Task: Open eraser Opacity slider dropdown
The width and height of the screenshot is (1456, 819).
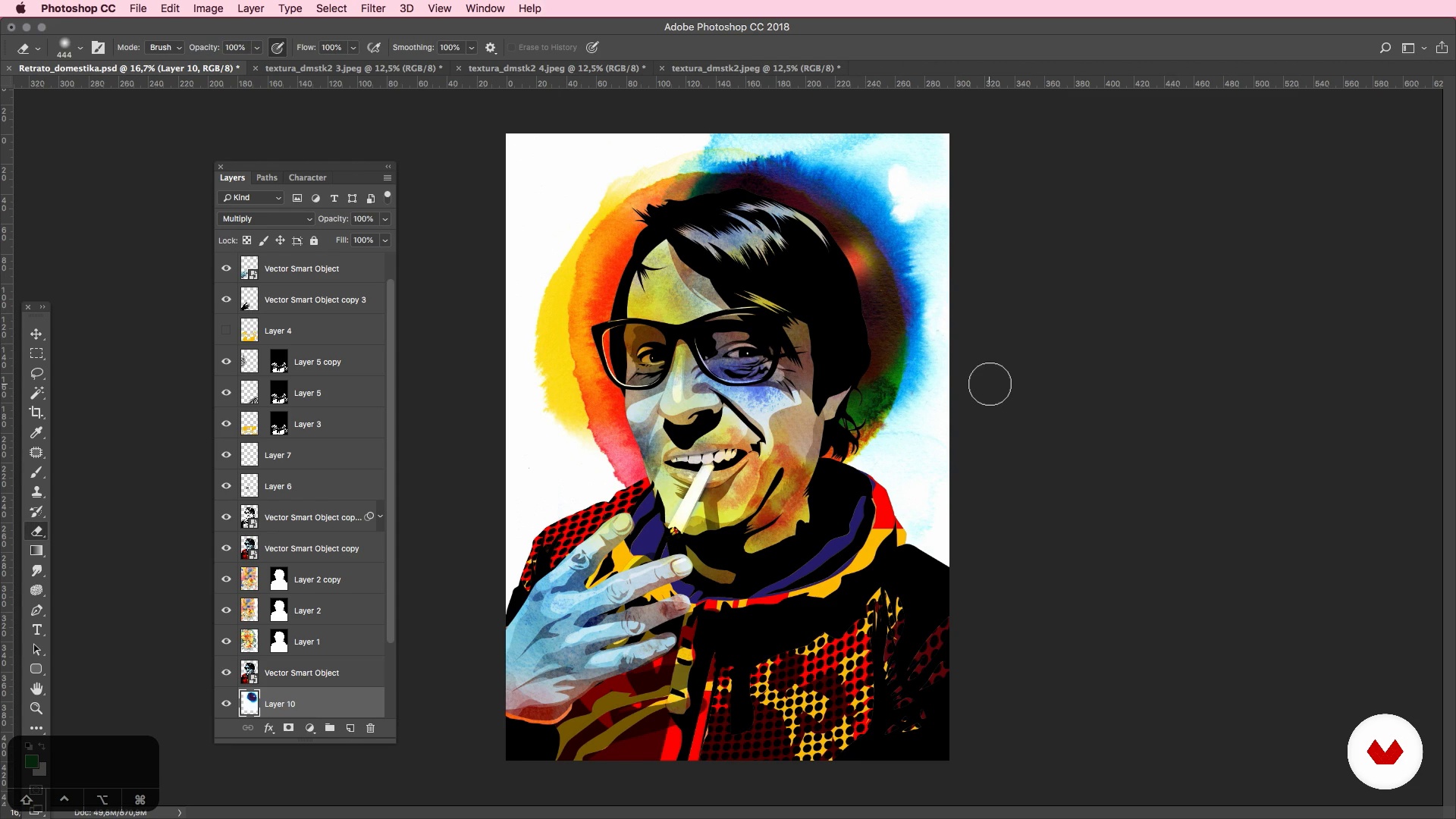Action: coord(257,47)
